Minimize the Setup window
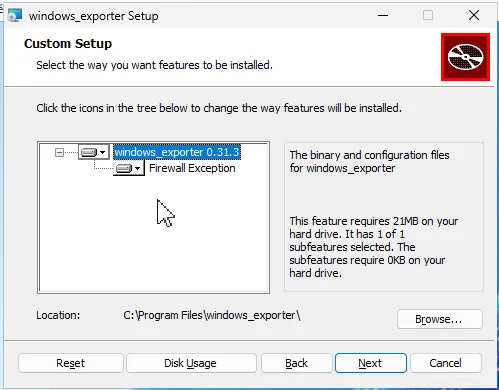The height and width of the screenshot is (390, 499). pos(383,15)
